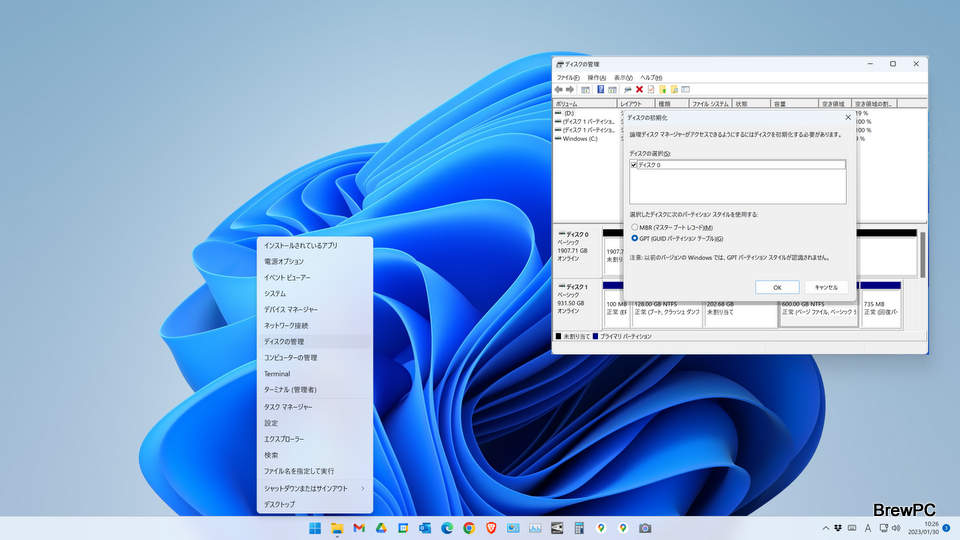Select the MBR (マスター ブート レコード) option
960x540 pixels.
634,227
